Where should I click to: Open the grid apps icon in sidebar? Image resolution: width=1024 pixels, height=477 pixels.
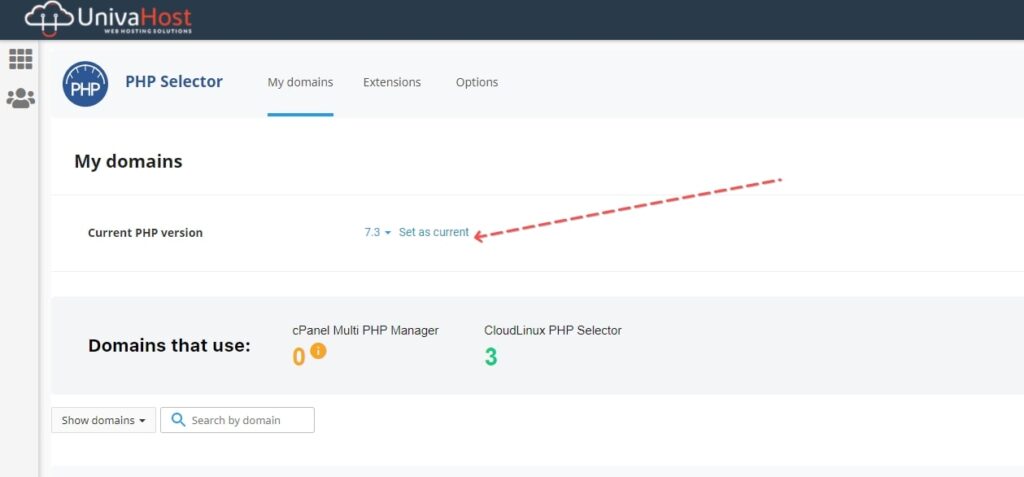point(20,59)
